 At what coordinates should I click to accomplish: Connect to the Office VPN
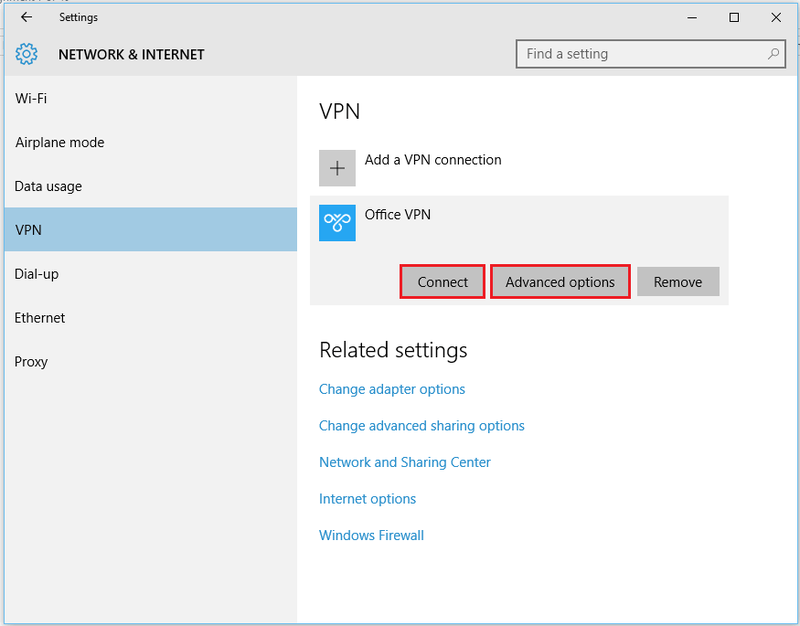coord(442,282)
